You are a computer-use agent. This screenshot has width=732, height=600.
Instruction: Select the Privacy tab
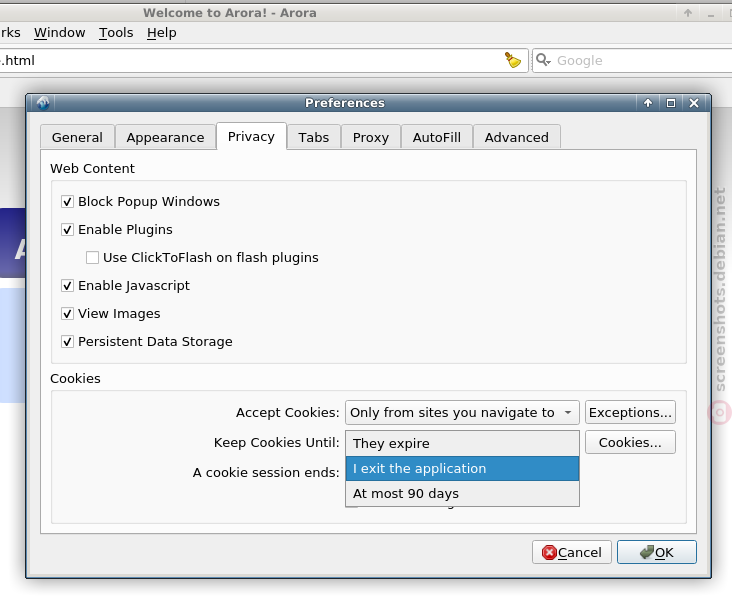point(251,136)
